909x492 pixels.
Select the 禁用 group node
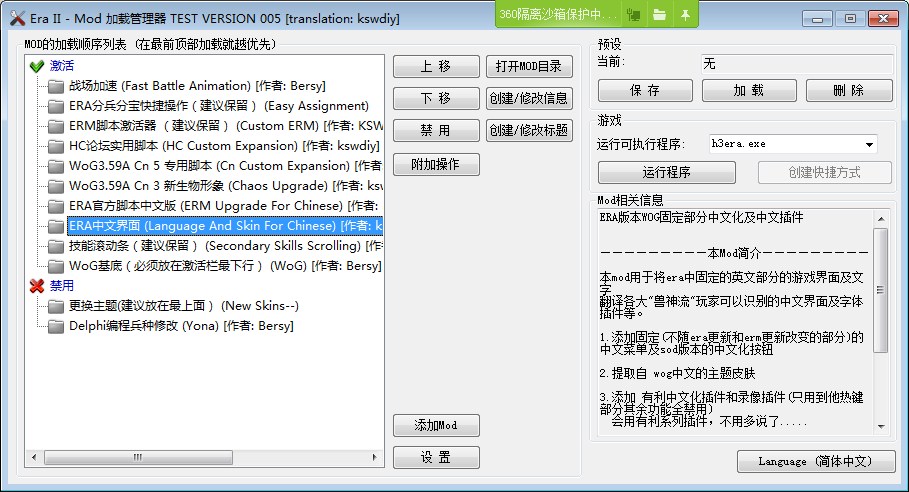pos(61,286)
